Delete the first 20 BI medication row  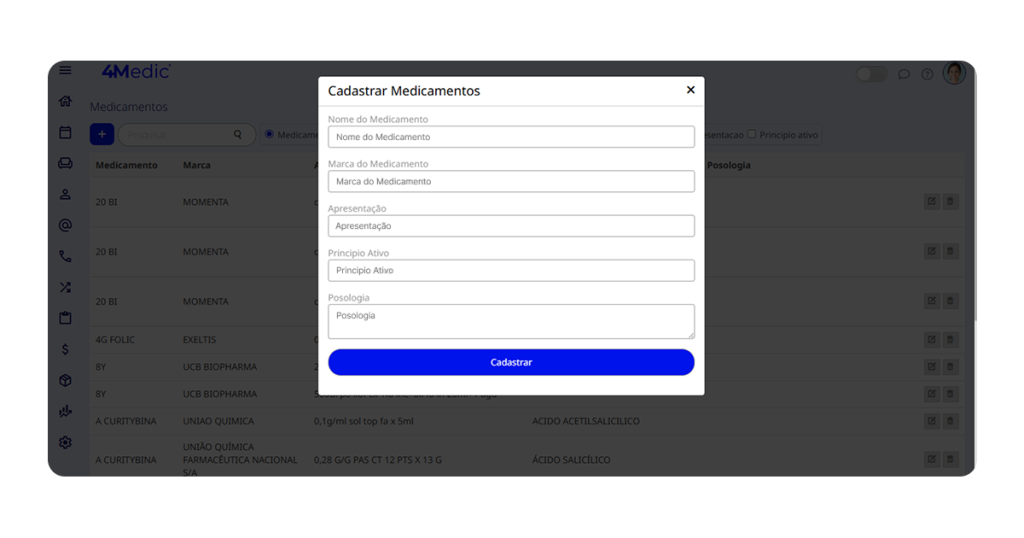pos(950,201)
